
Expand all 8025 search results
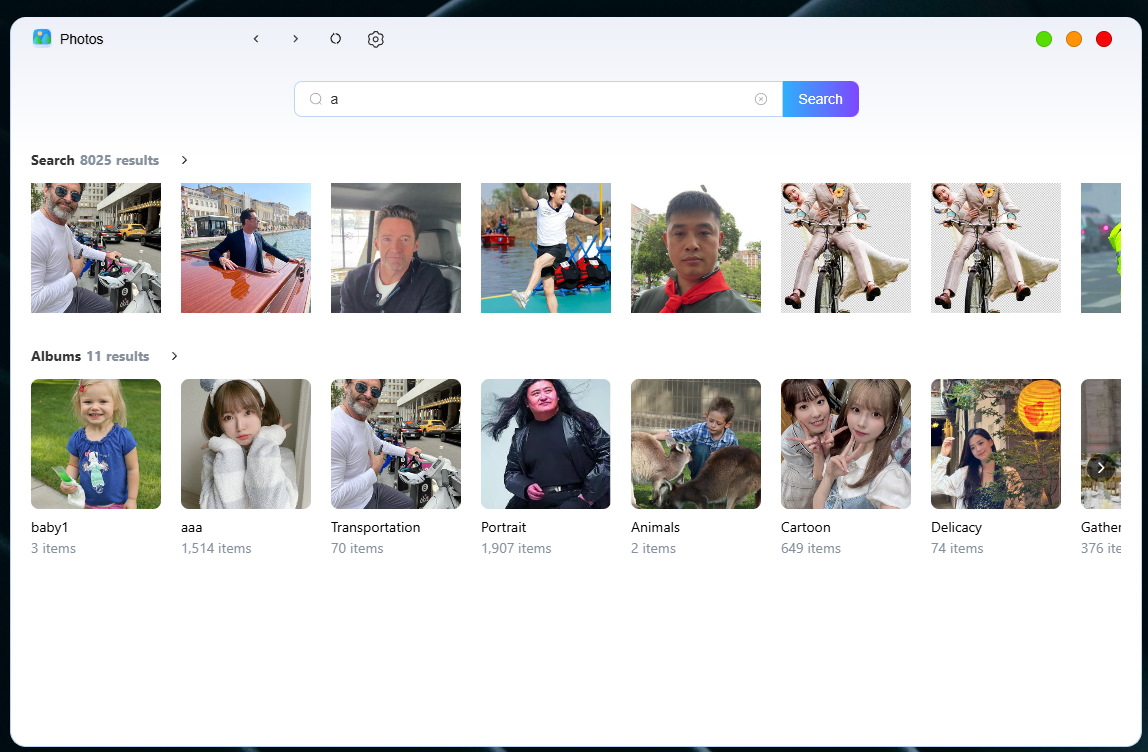tap(184, 160)
